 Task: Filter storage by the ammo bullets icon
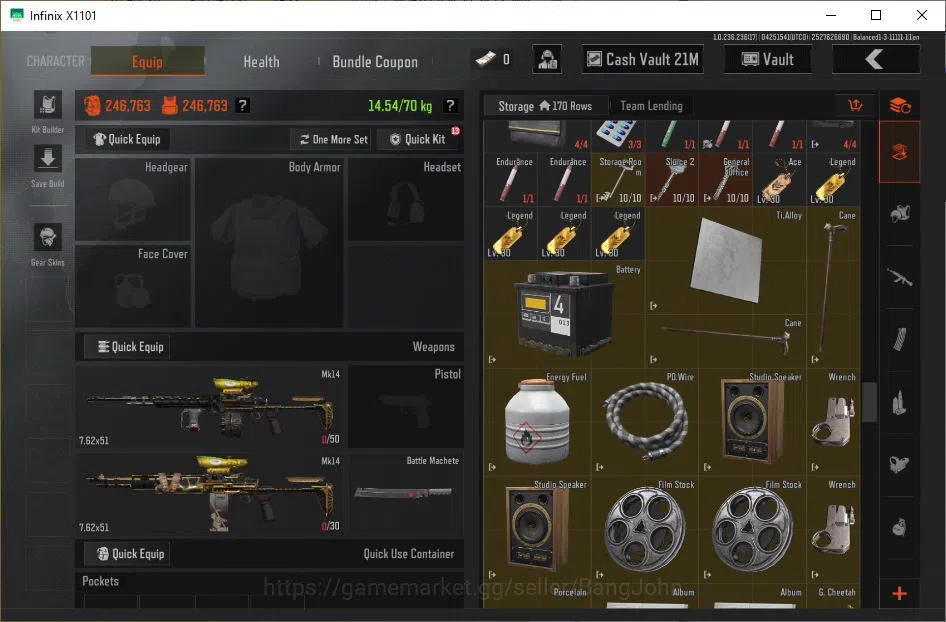900,403
